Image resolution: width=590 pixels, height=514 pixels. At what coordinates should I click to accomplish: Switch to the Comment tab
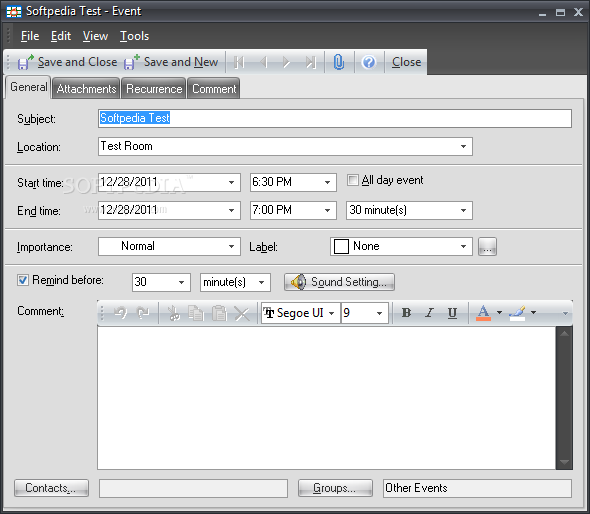pos(214,89)
